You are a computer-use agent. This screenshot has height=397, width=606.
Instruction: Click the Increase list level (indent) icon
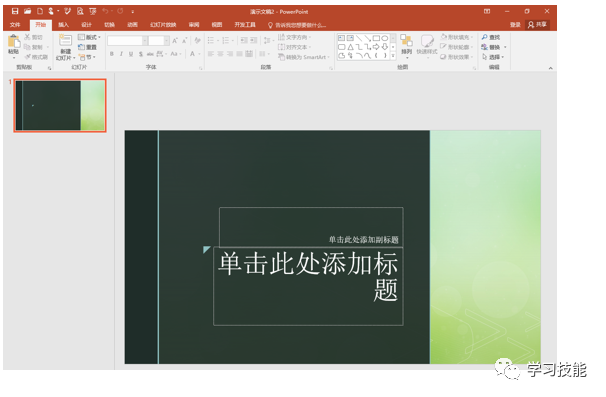[x=254, y=40]
